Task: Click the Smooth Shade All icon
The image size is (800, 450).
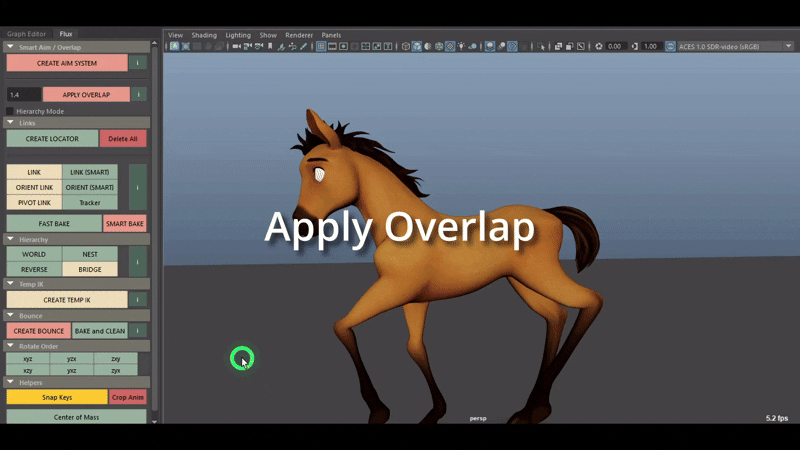Action: (417, 46)
